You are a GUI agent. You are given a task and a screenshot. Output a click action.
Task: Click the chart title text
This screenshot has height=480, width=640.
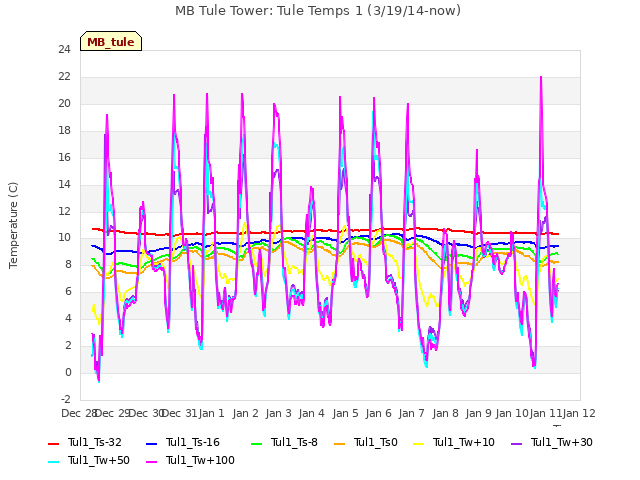tap(318, 11)
